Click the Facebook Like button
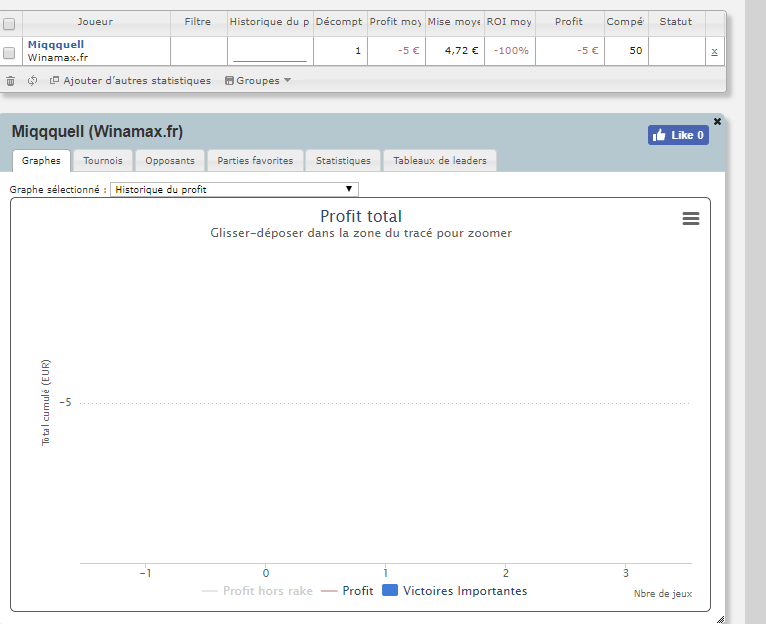Screen dimensions: 766x624 678,135
